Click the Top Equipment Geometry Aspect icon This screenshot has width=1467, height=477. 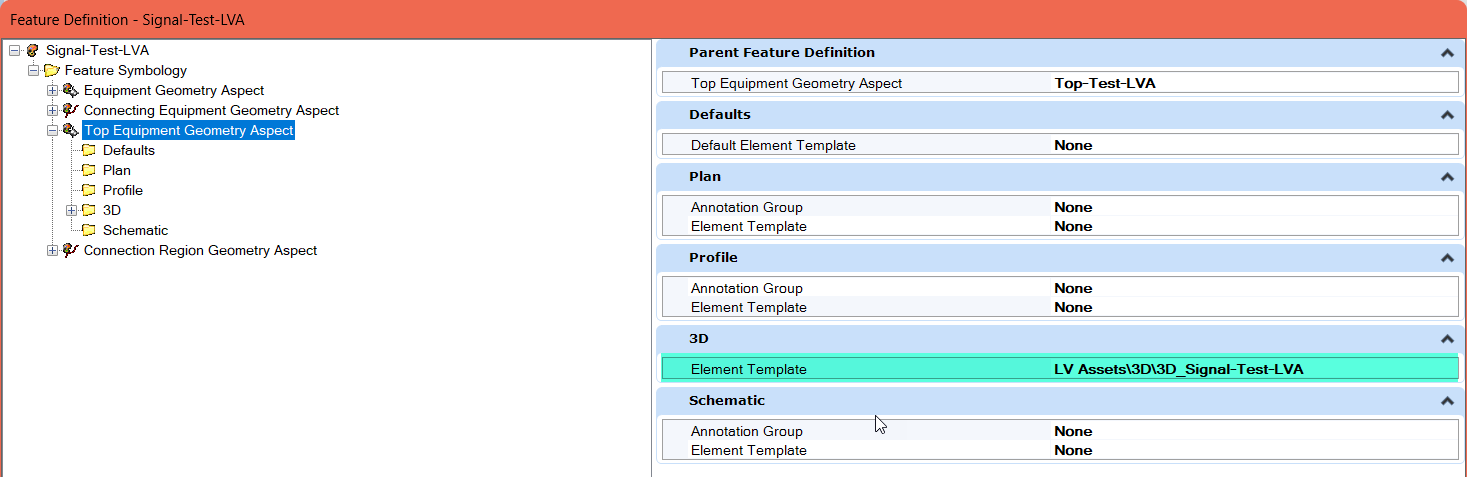[x=70, y=130]
